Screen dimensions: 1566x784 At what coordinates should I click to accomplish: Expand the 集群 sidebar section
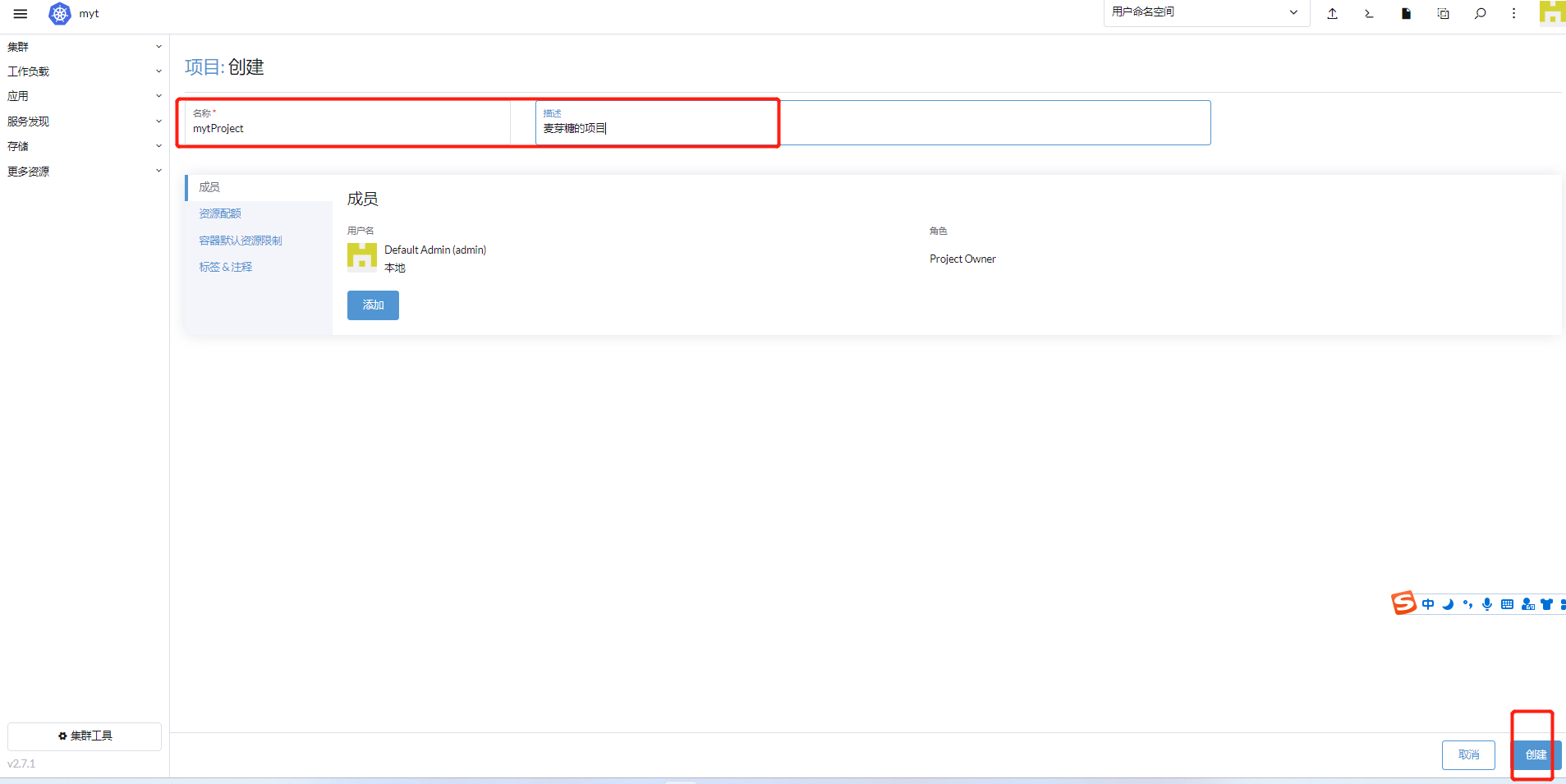click(x=85, y=47)
